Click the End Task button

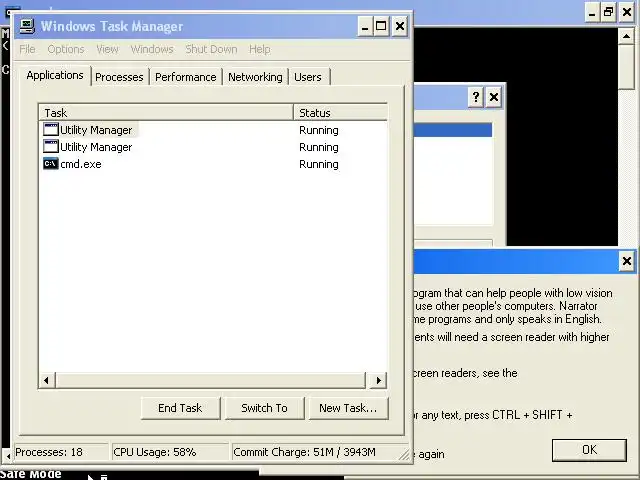click(x=180, y=408)
